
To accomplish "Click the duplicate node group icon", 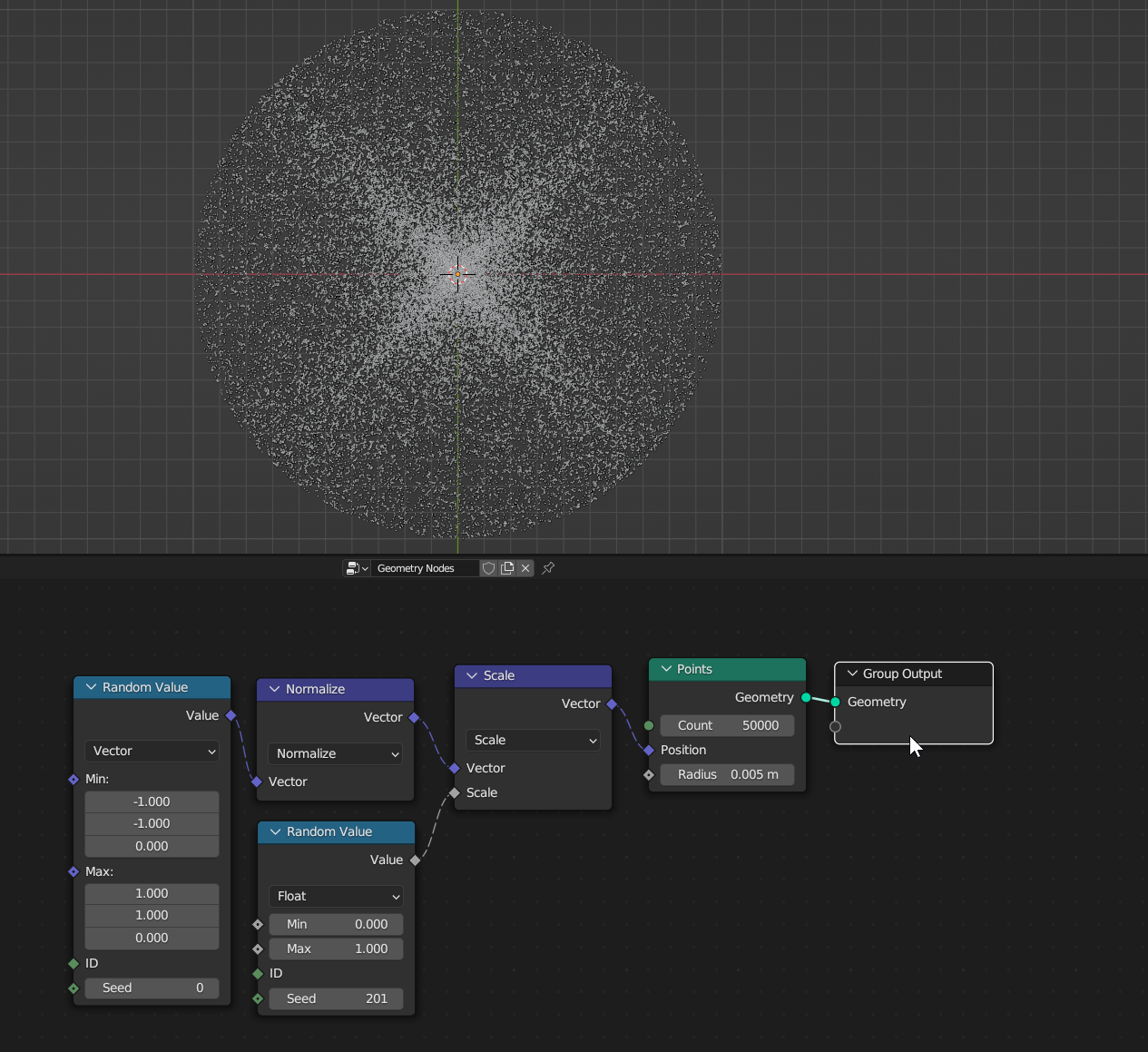I will click(507, 568).
